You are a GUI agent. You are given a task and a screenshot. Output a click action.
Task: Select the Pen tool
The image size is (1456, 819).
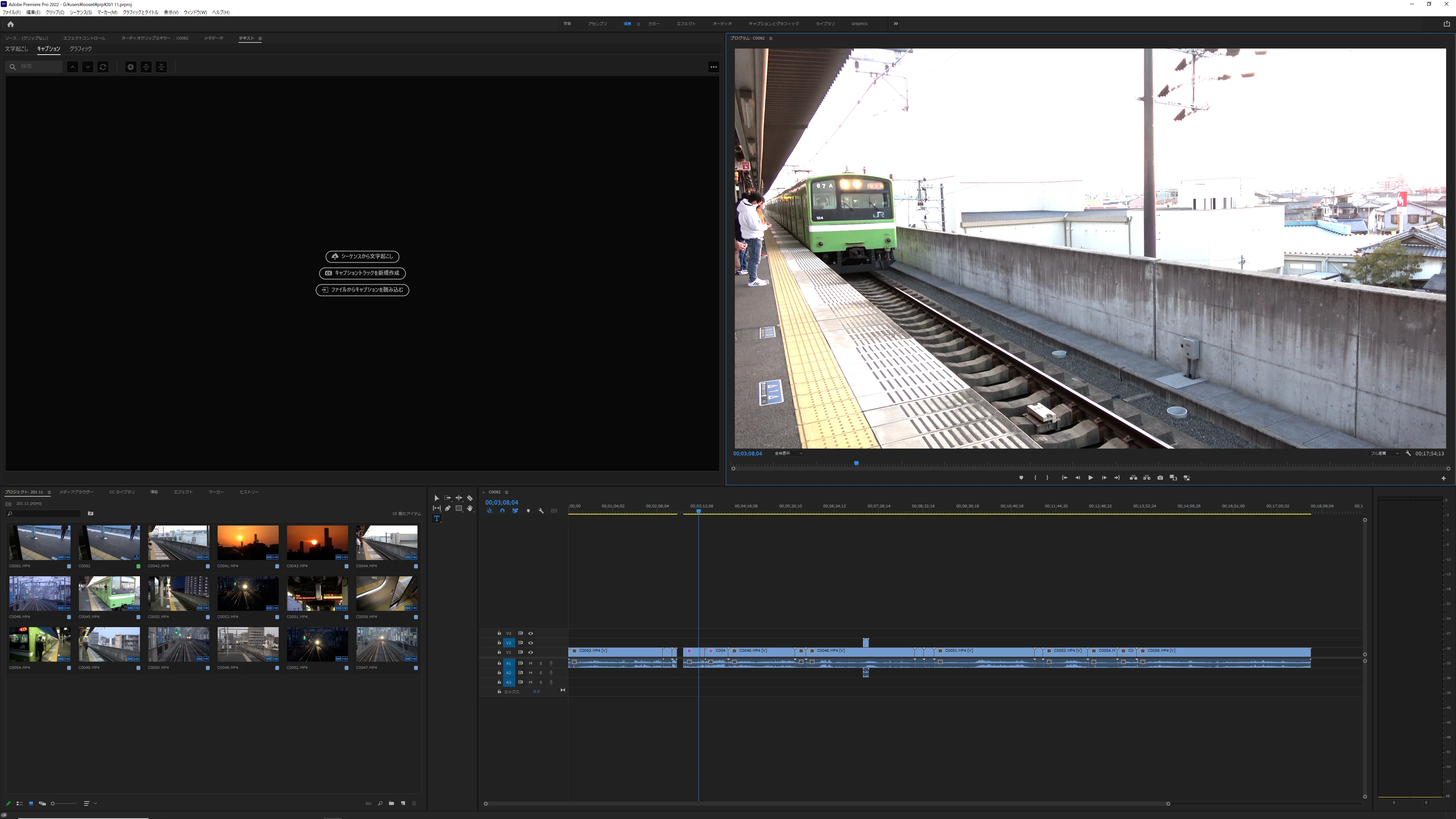(448, 508)
